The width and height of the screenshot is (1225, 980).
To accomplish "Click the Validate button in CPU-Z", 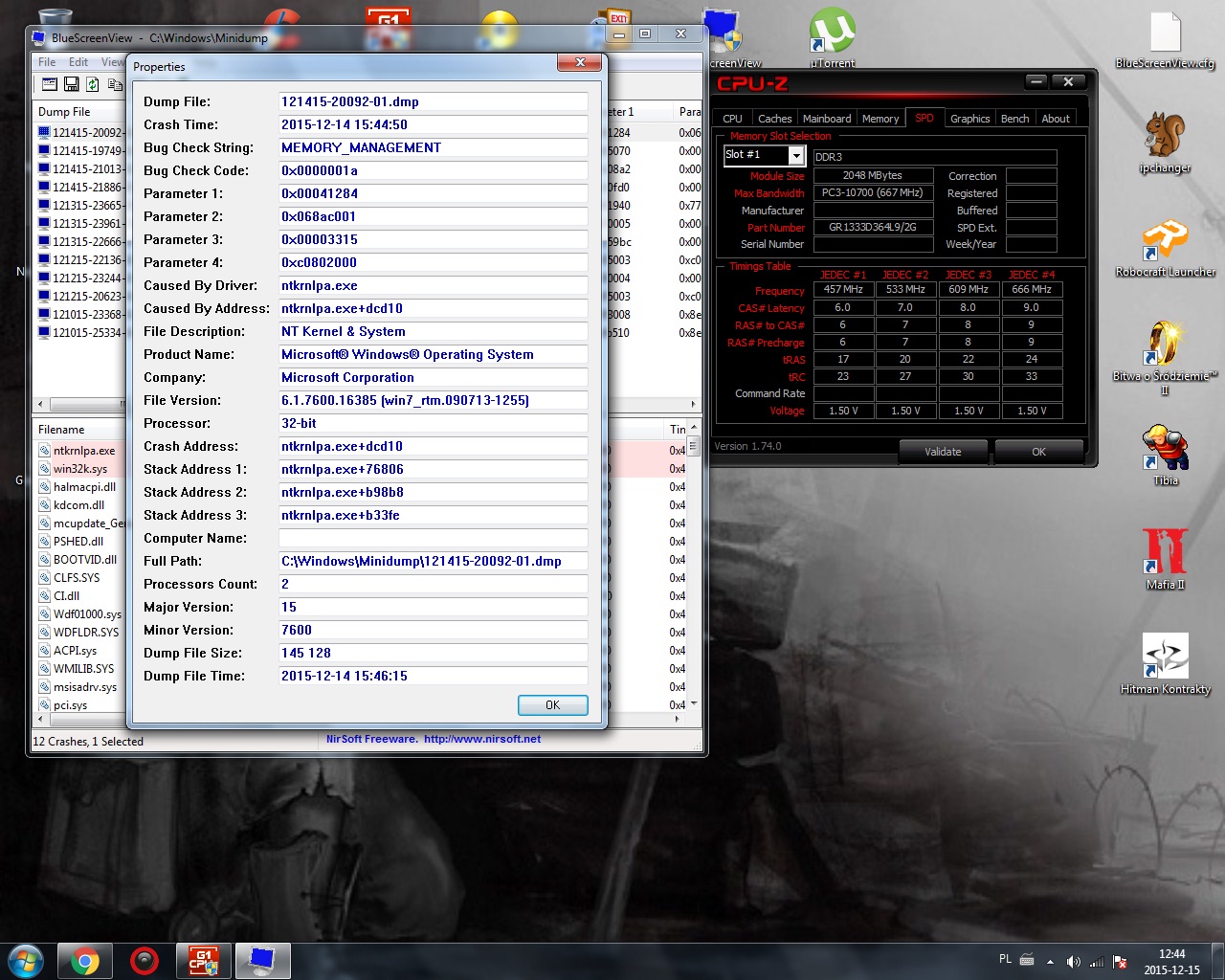I will point(943,452).
